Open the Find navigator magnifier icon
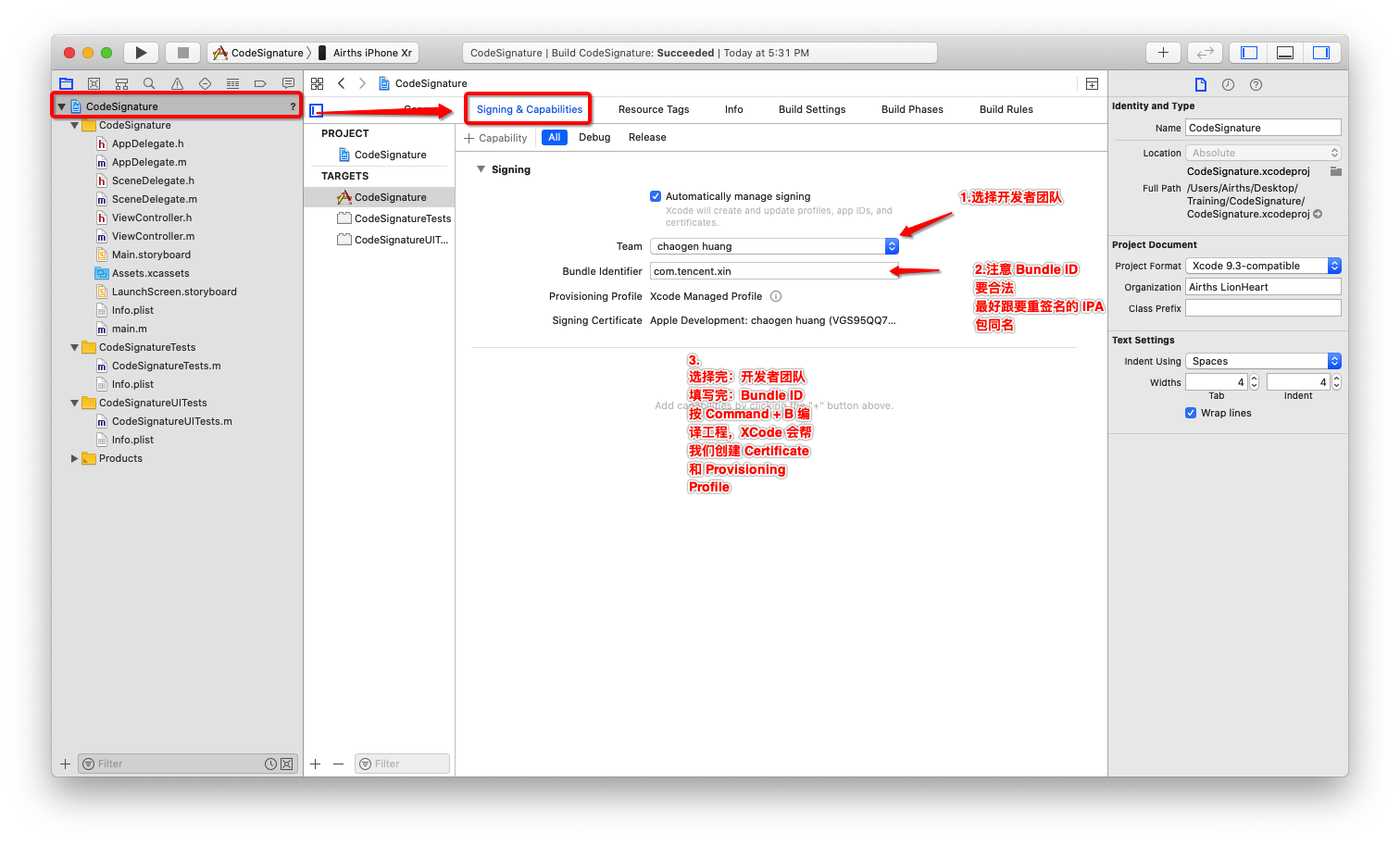This screenshot has height=845, width=1400. coord(149,83)
